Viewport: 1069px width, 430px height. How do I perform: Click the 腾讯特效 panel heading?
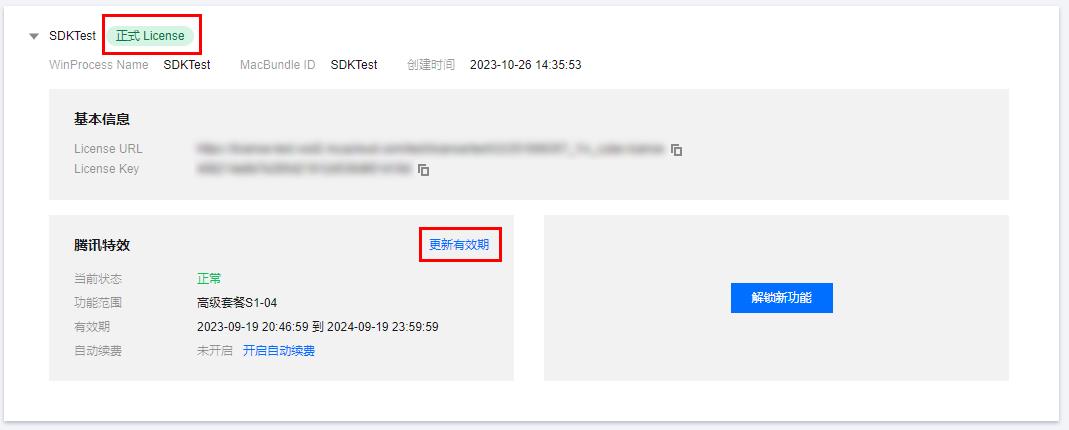coord(102,245)
